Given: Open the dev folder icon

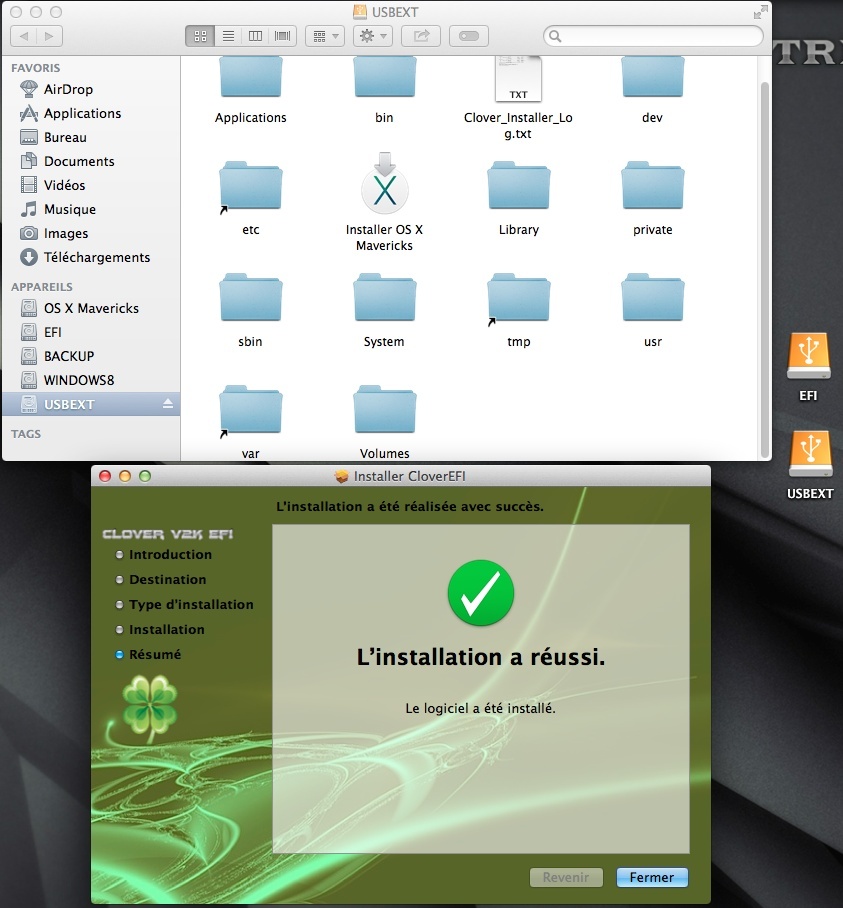Looking at the screenshot, I should (653, 76).
